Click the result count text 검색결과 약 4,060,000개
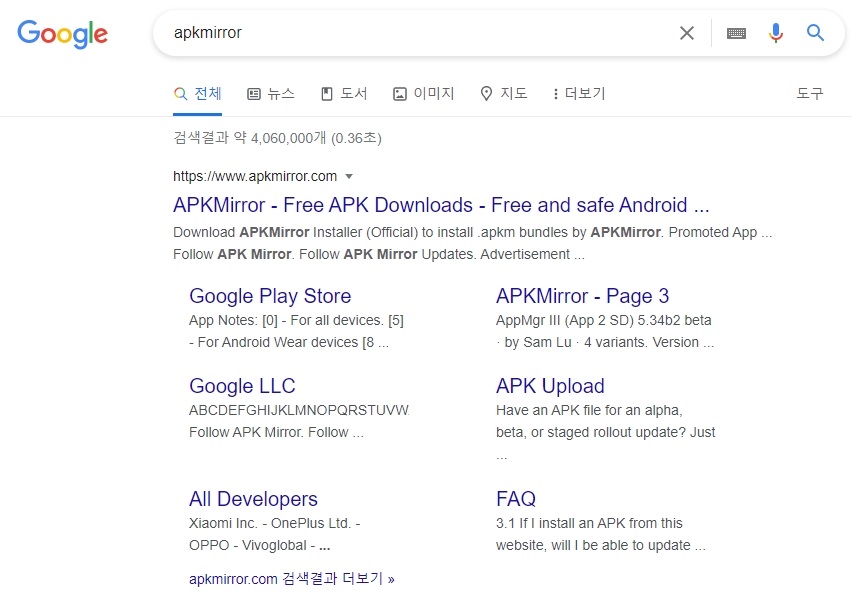Screen dimensions: 852x607 [x=277, y=138]
